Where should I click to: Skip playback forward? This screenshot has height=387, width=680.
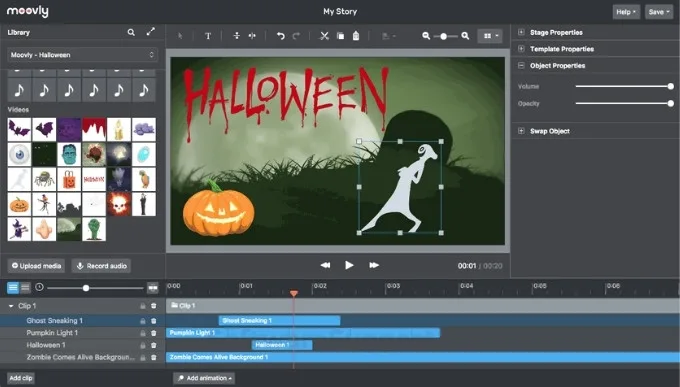point(374,265)
